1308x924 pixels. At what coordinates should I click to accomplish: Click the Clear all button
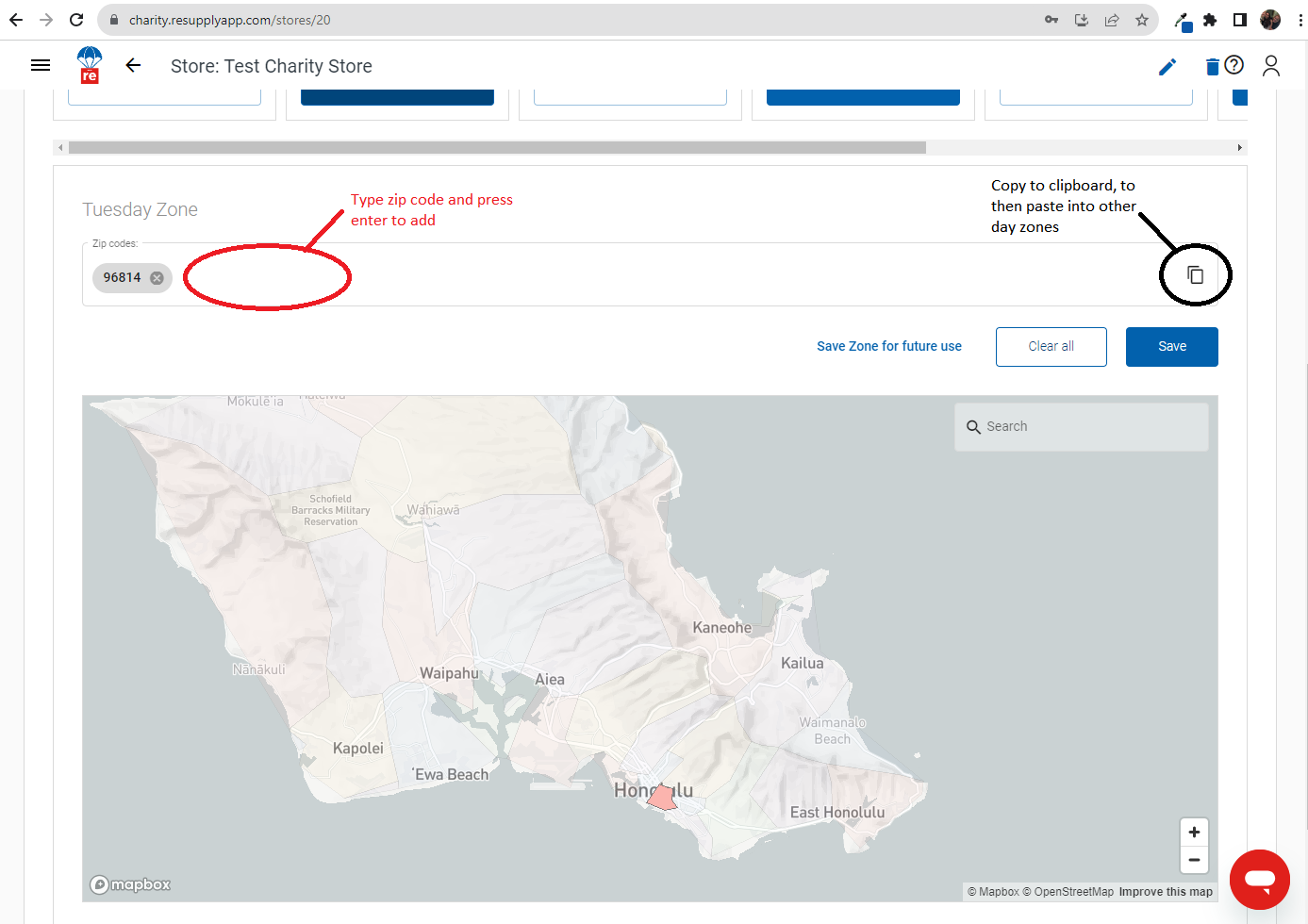(1051, 347)
